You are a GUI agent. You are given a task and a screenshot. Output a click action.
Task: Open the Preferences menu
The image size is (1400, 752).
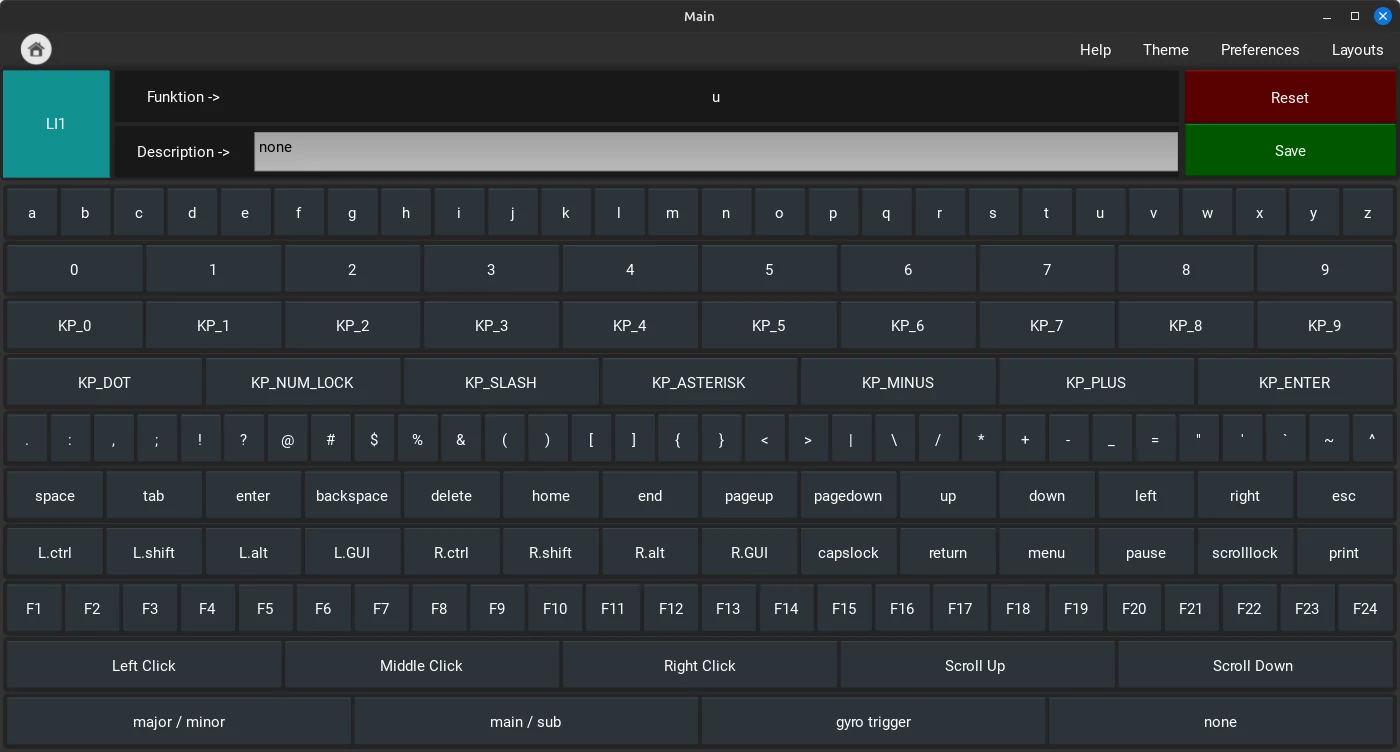[1260, 49]
